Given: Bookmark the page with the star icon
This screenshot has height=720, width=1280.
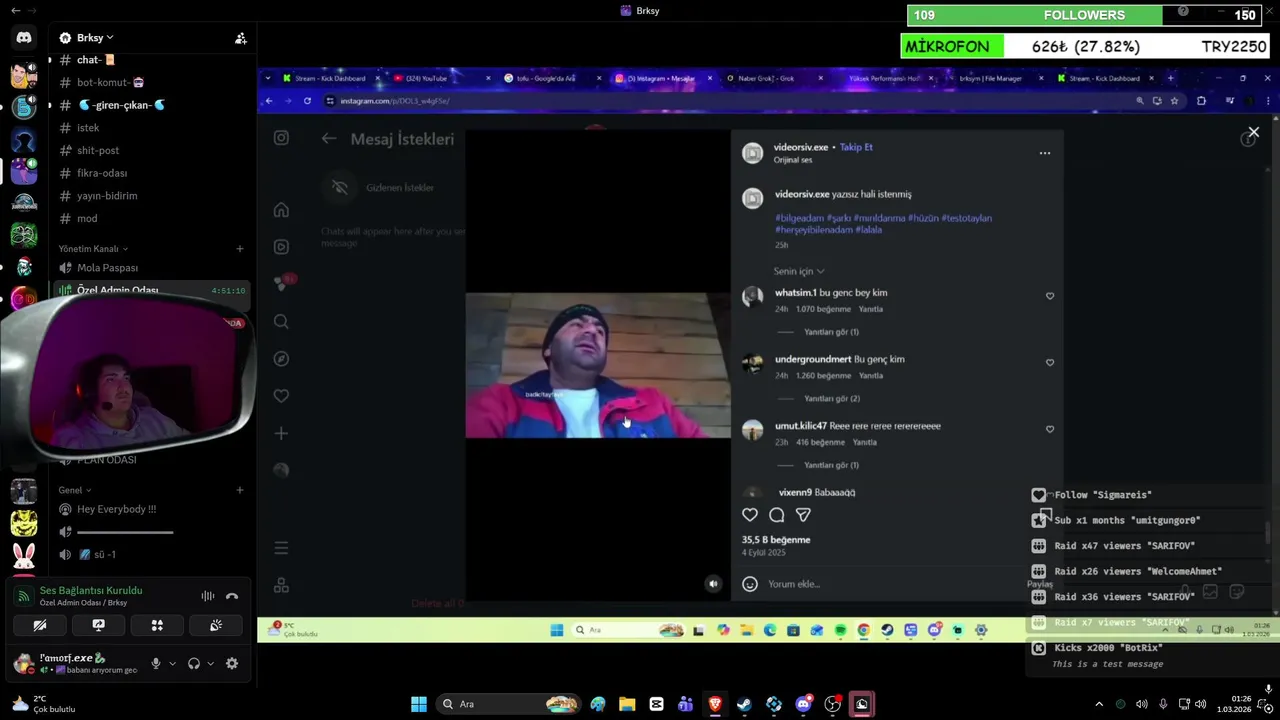Looking at the screenshot, I should (1174, 100).
